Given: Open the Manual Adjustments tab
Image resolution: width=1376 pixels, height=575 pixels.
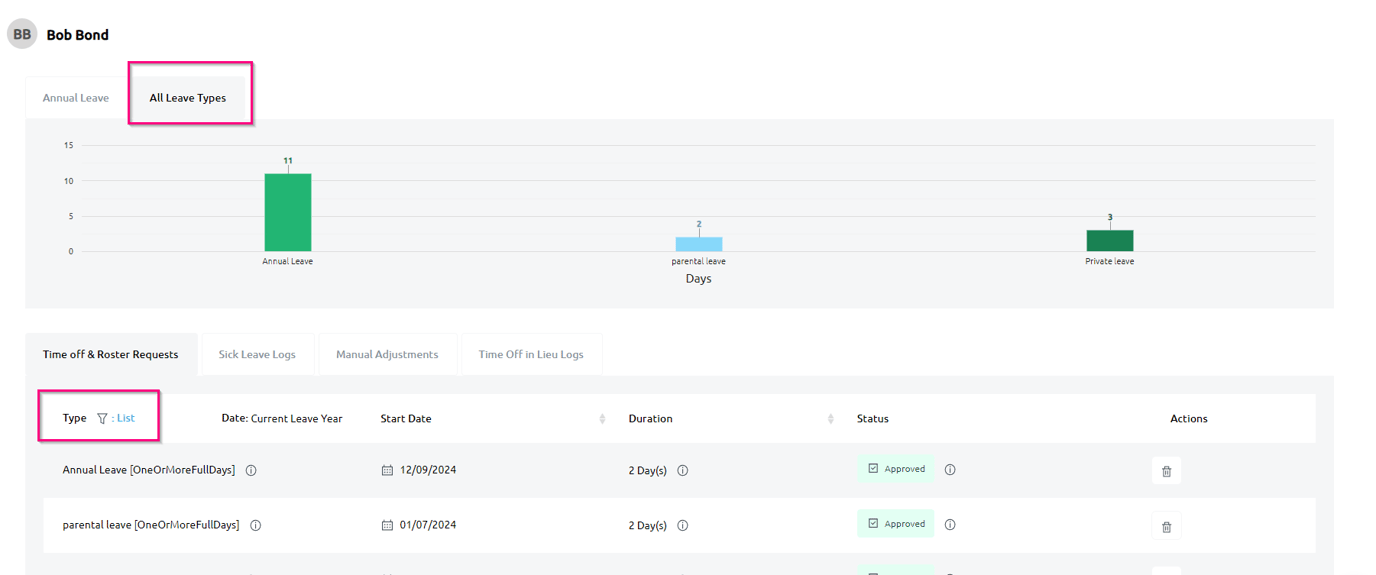Looking at the screenshot, I should 387,354.
